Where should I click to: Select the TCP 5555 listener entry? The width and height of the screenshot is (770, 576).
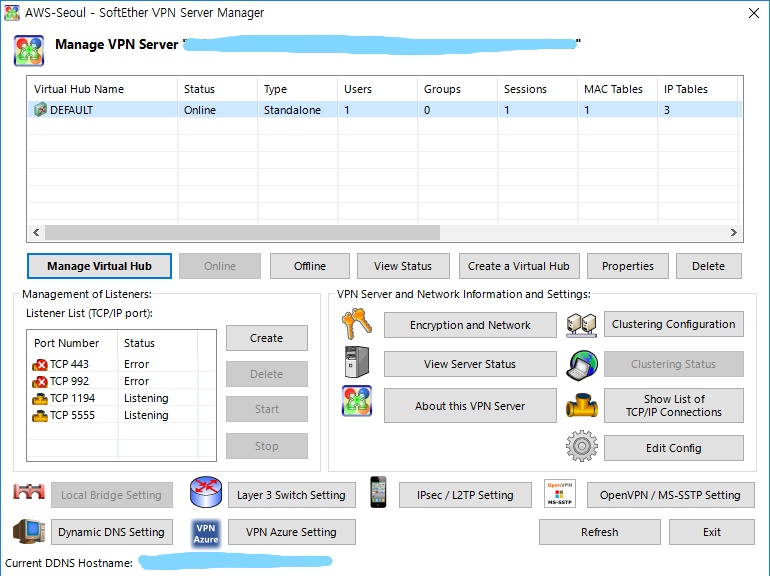[72, 415]
